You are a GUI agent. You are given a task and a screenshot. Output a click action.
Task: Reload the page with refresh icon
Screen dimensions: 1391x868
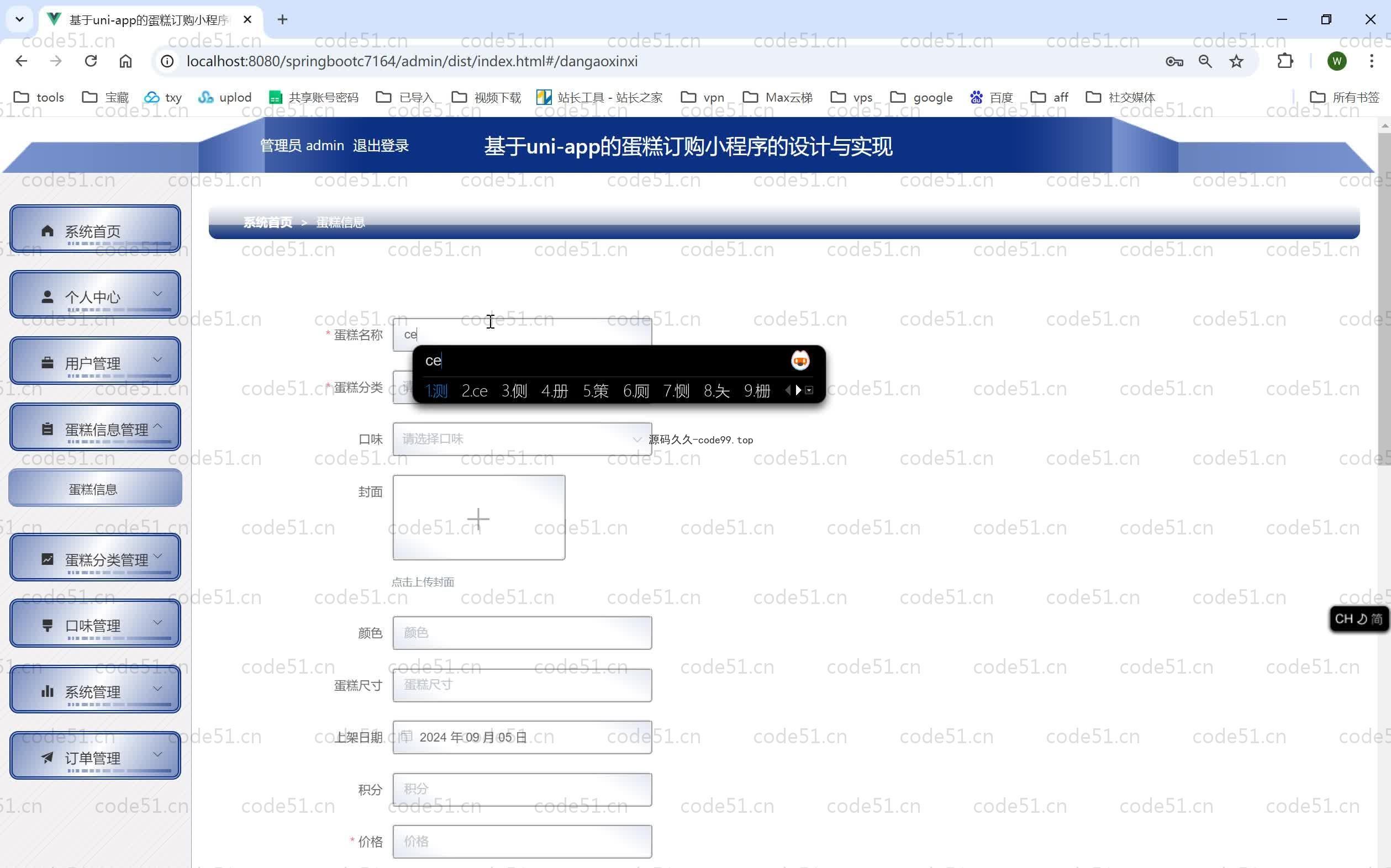(x=91, y=61)
